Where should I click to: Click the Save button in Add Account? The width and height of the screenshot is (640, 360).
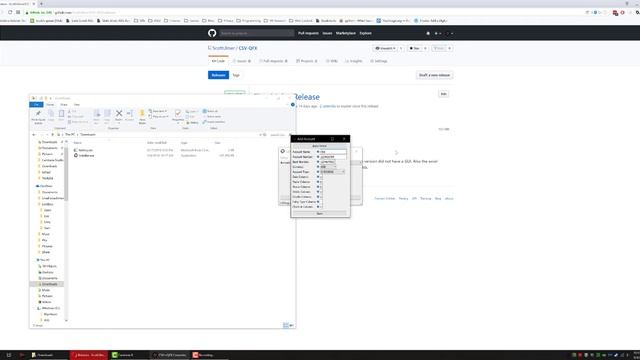pos(320,213)
